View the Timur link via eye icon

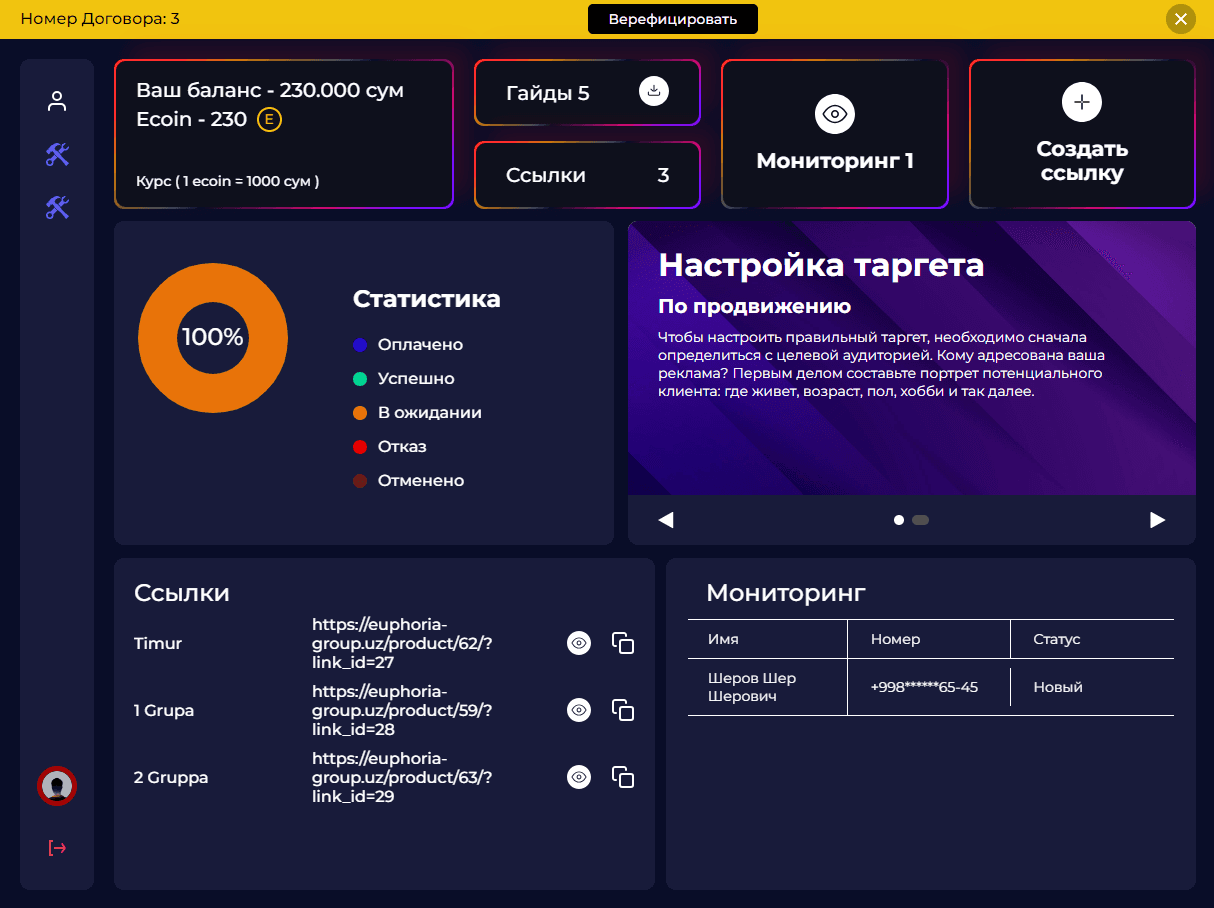(x=579, y=643)
